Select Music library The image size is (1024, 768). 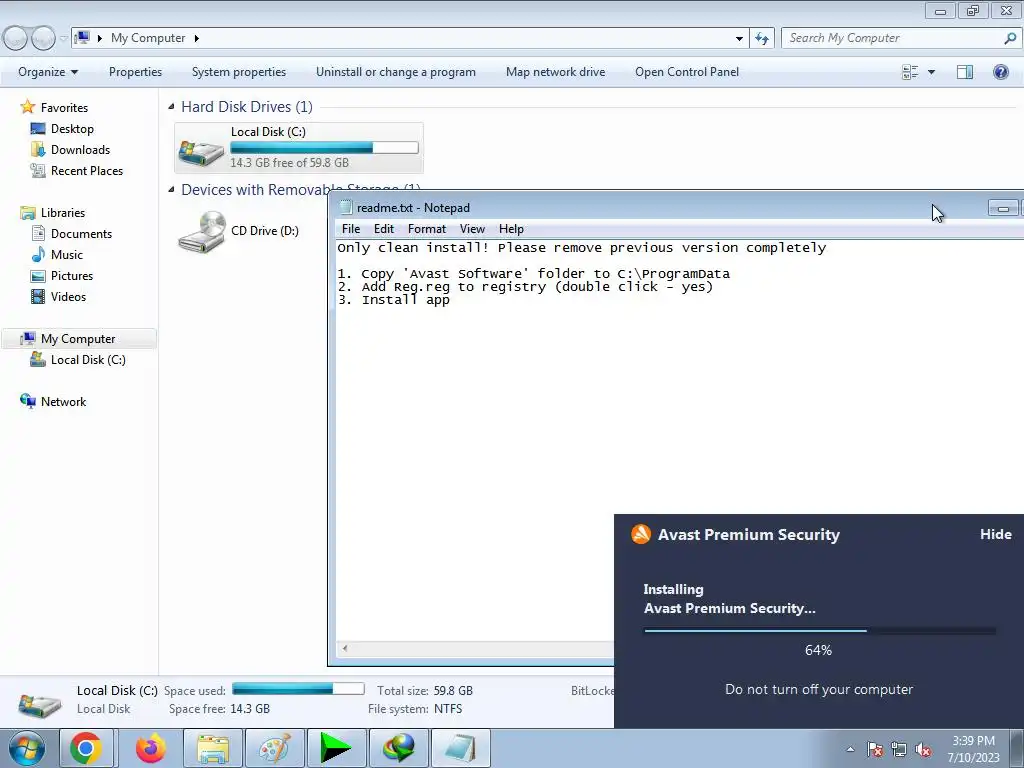click(x=67, y=255)
